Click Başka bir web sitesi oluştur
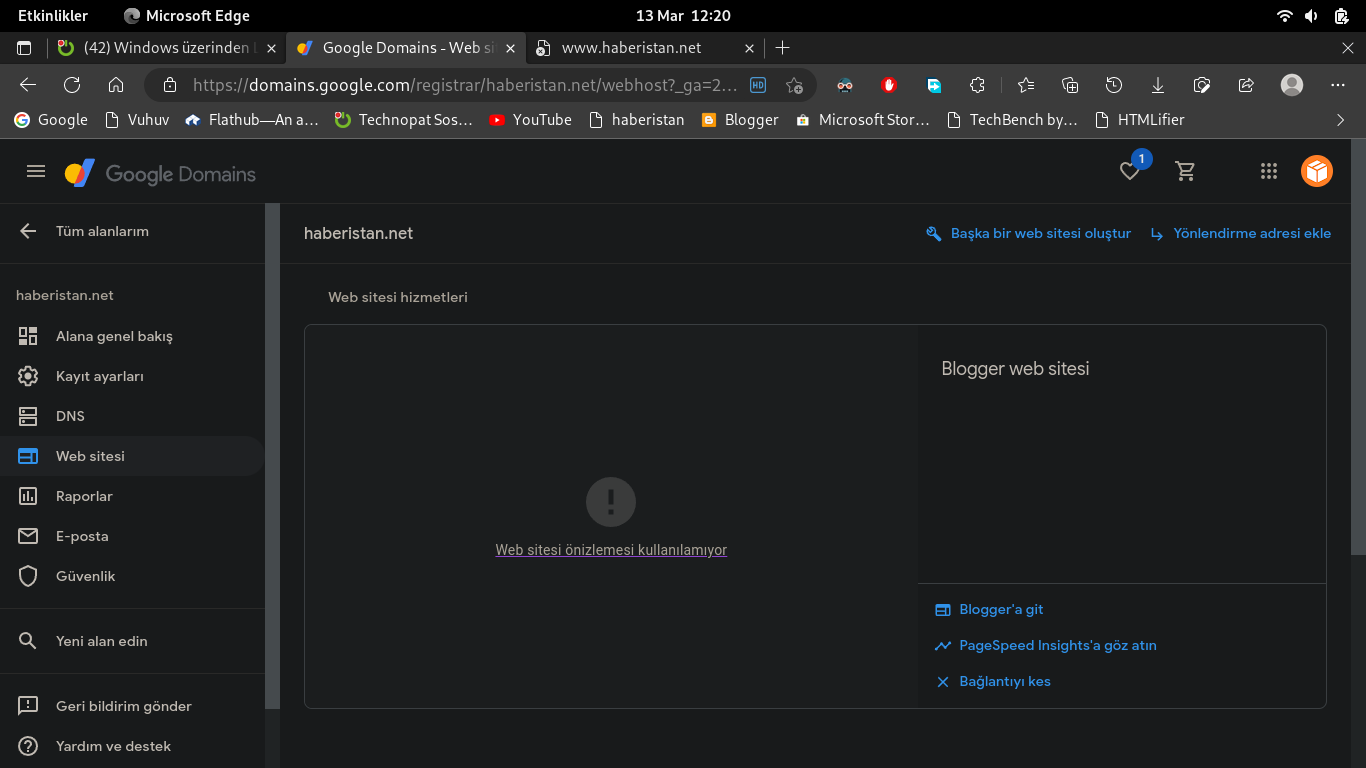This screenshot has height=768, width=1366. click(x=1028, y=233)
